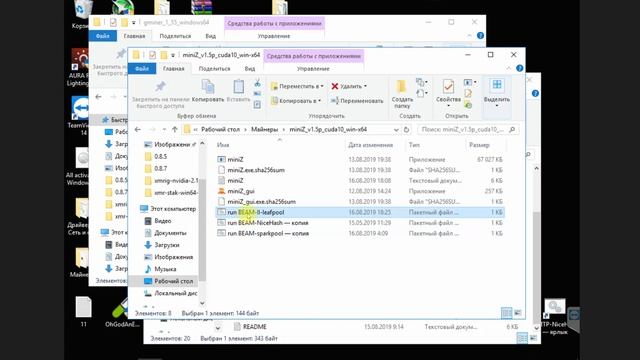Screen dimensions: 640x360
Task: Click the New folder icon
Action: click(x=402, y=87)
